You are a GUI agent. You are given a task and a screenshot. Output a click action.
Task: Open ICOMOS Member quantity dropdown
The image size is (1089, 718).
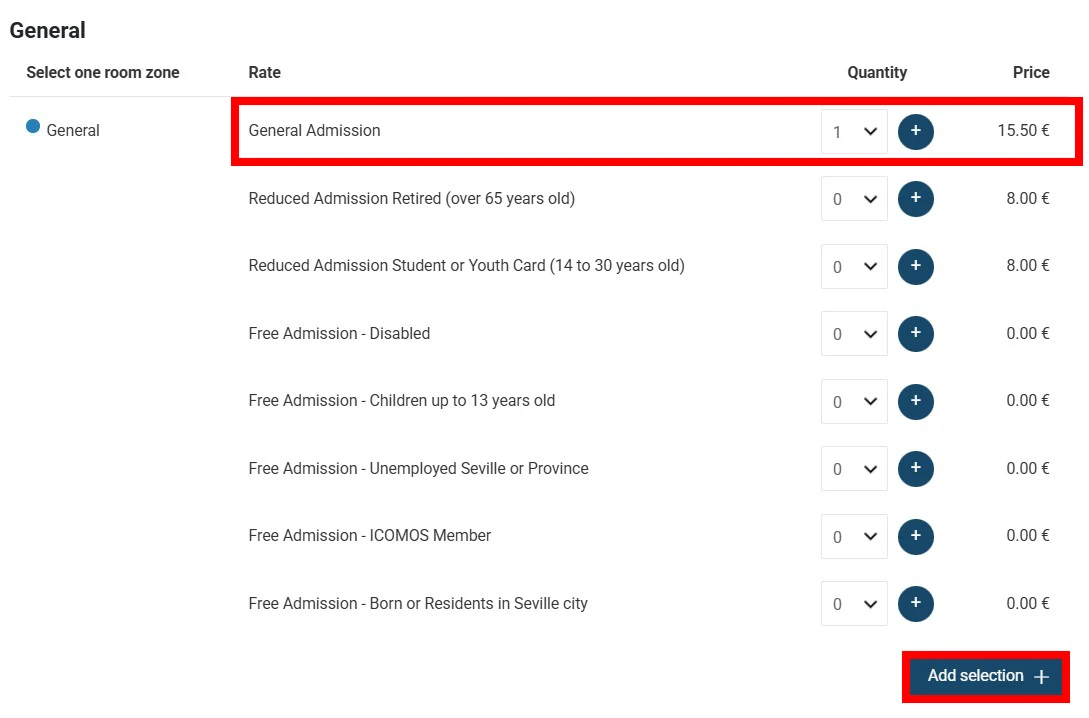click(854, 536)
